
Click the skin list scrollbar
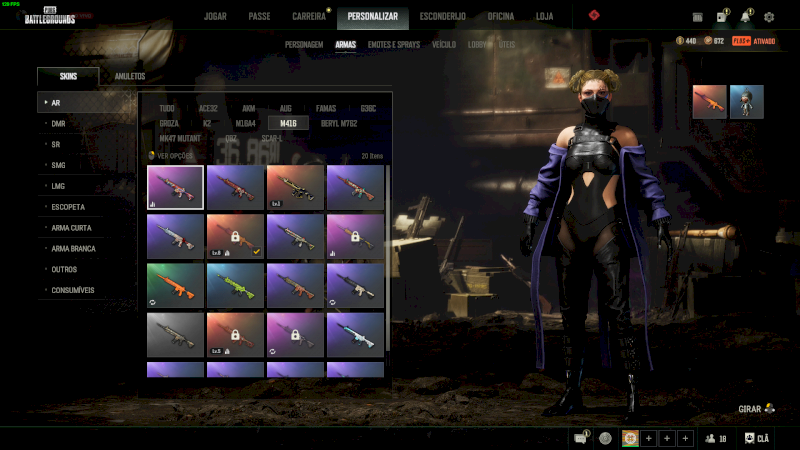coord(389,260)
